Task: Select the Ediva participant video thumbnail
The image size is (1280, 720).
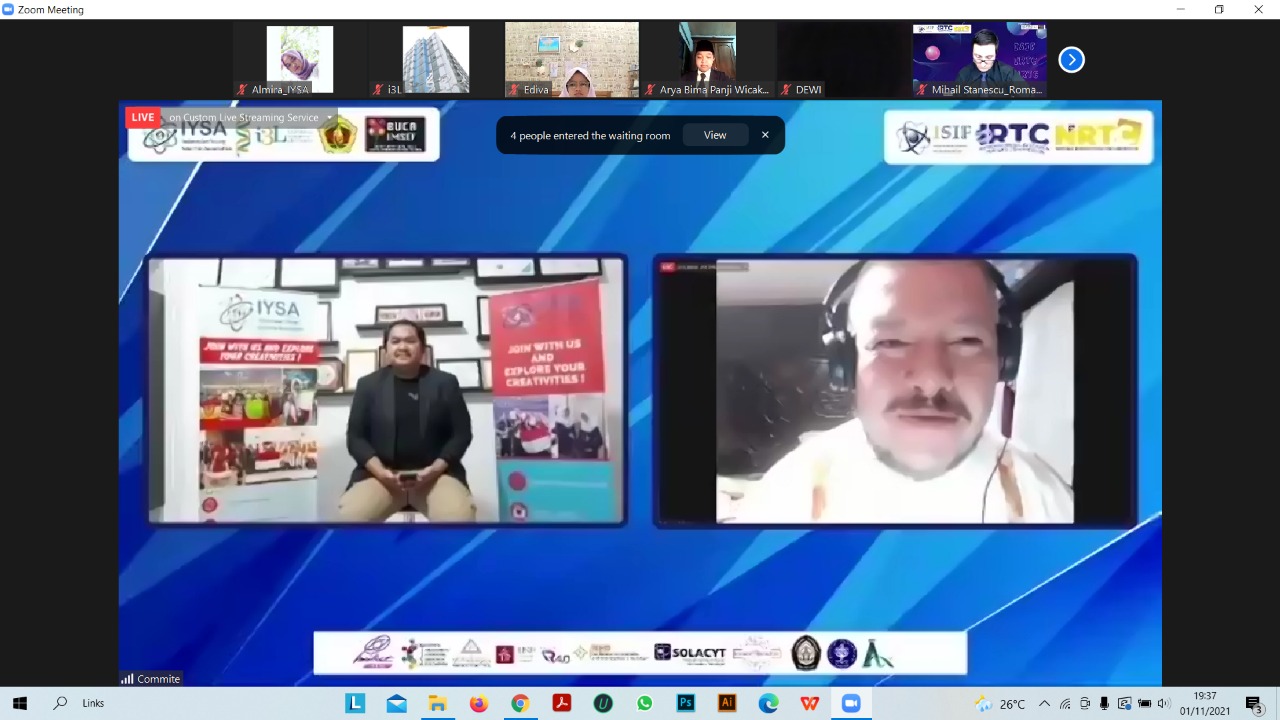Action: click(x=571, y=60)
